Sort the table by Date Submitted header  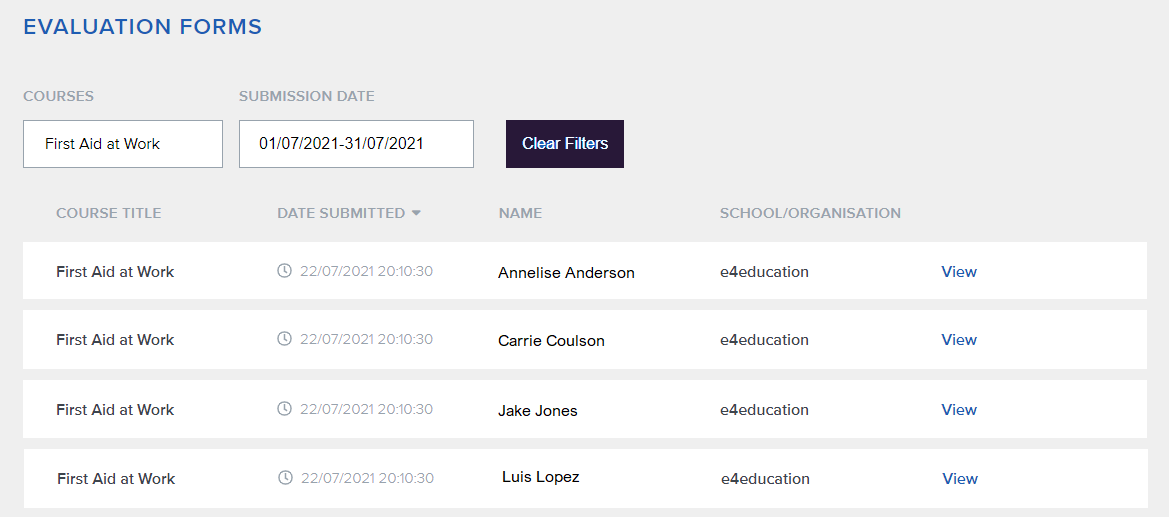point(341,213)
